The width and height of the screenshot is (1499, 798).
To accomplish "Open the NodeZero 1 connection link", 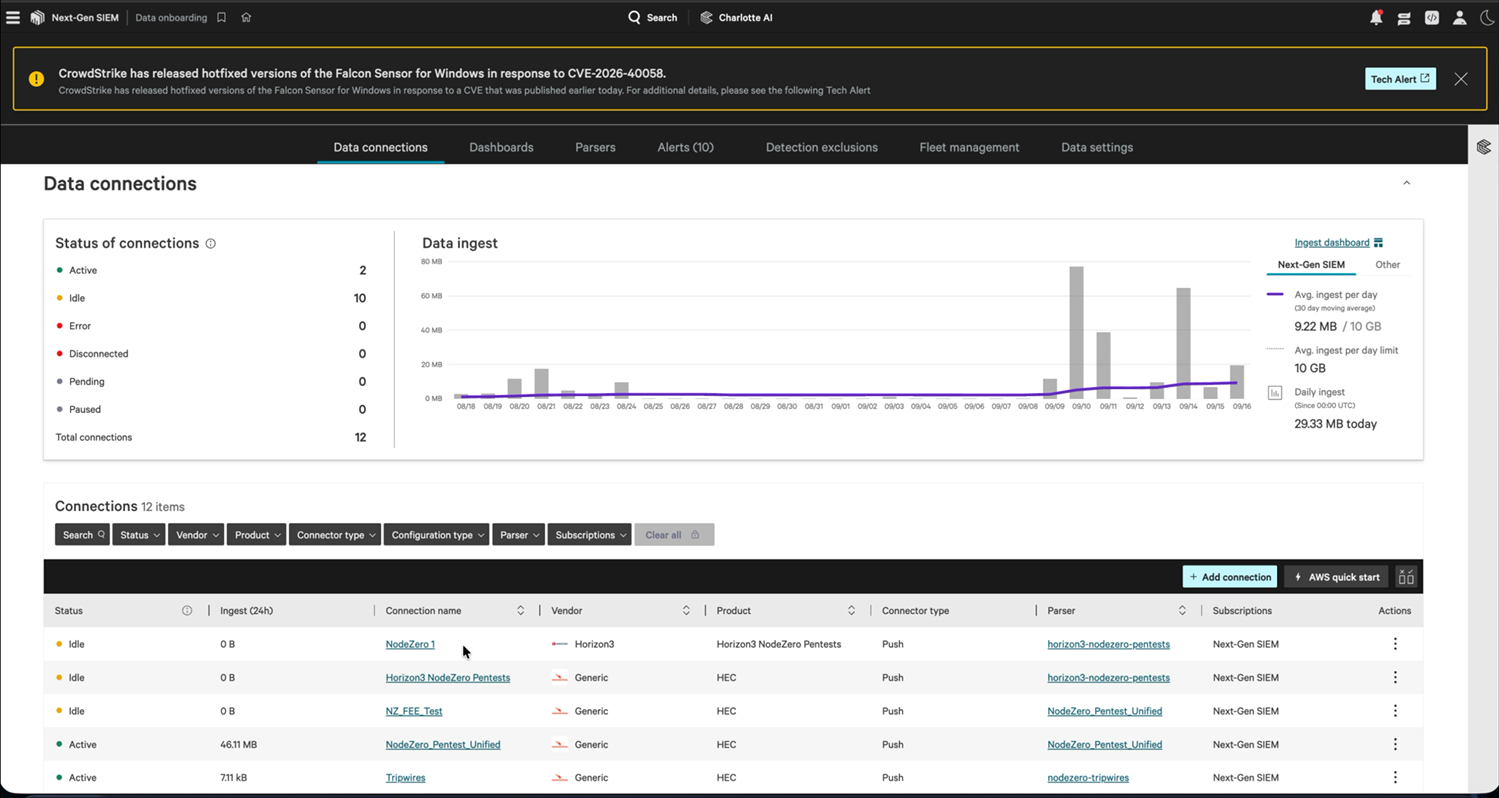I will tap(410, 644).
